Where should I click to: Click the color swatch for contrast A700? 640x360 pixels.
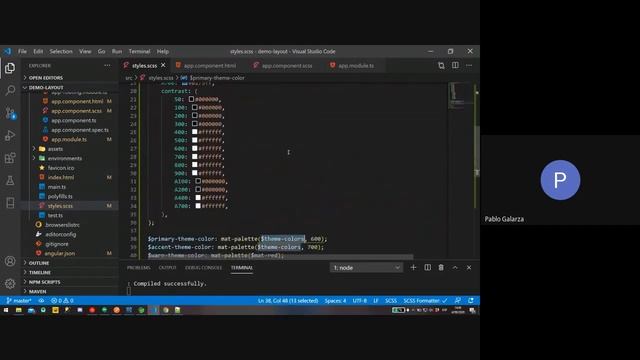coord(198,206)
